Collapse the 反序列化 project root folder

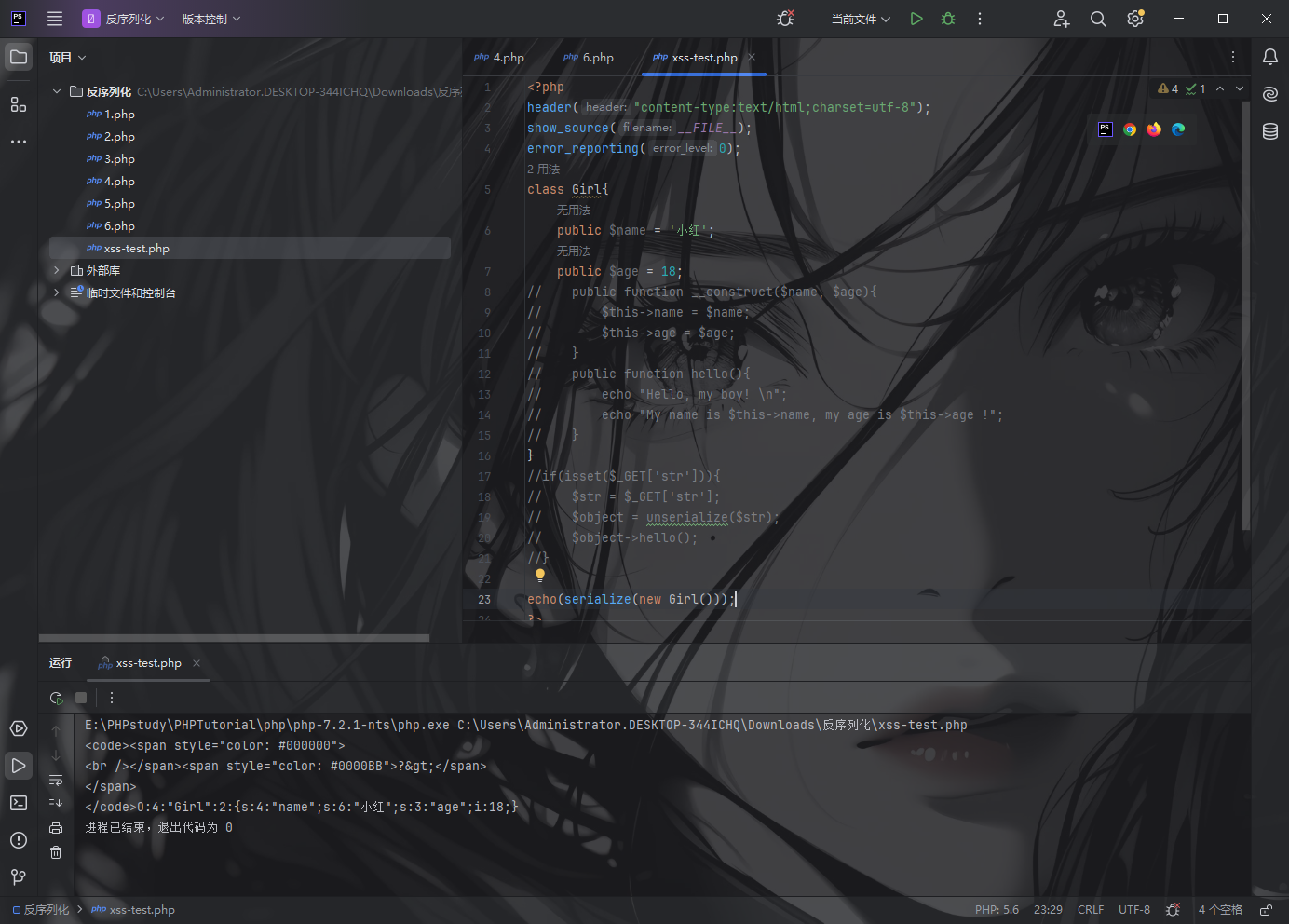57,91
